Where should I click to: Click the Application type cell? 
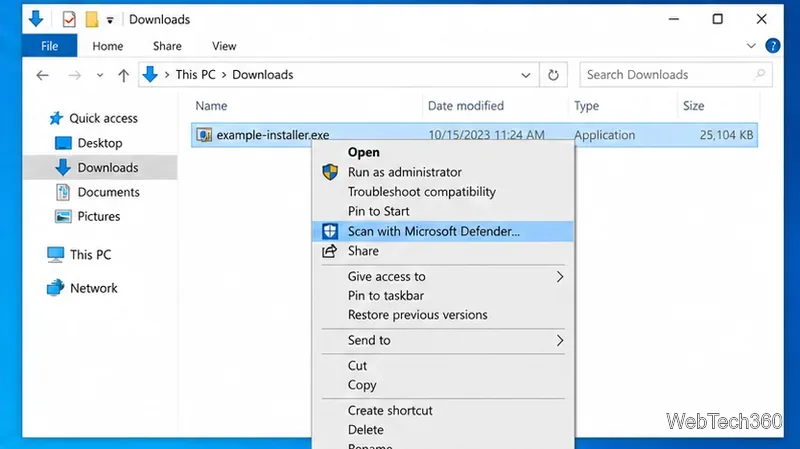click(605, 135)
